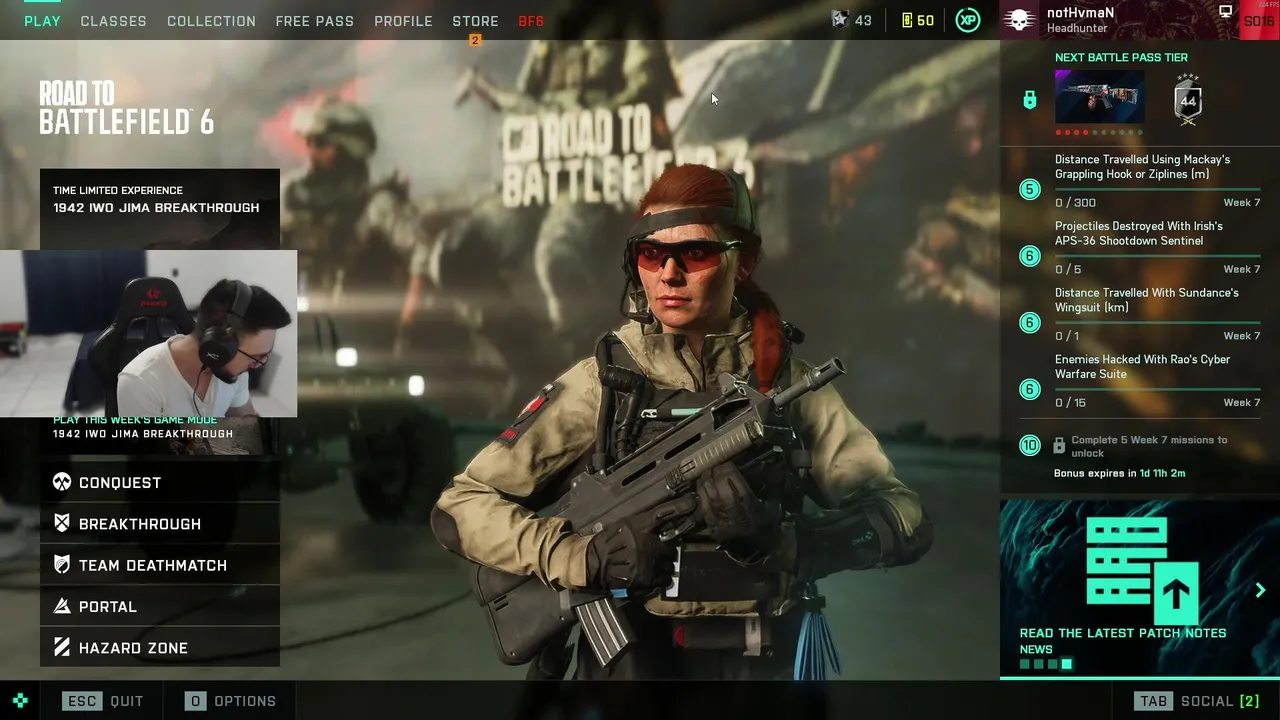Click the point badge for Rao's Cyber Warfare mission
This screenshot has height=720, width=1280.
coord(1029,389)
